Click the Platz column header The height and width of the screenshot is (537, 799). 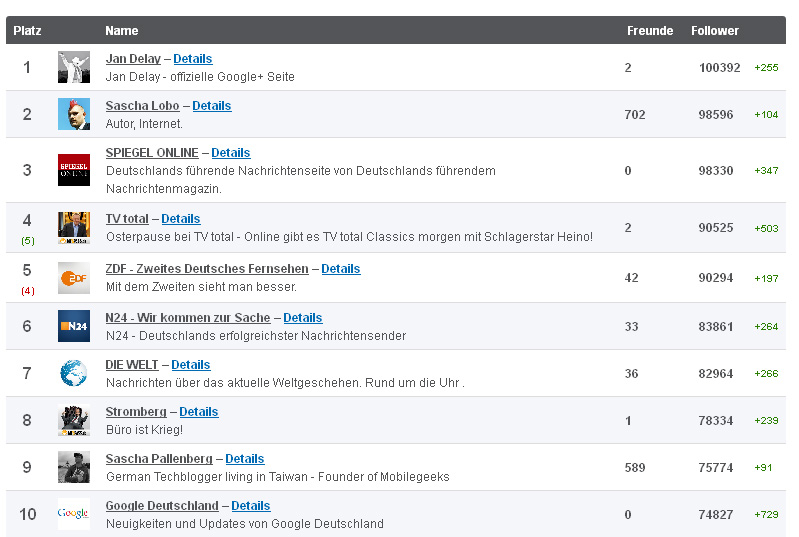pos(27,31)
